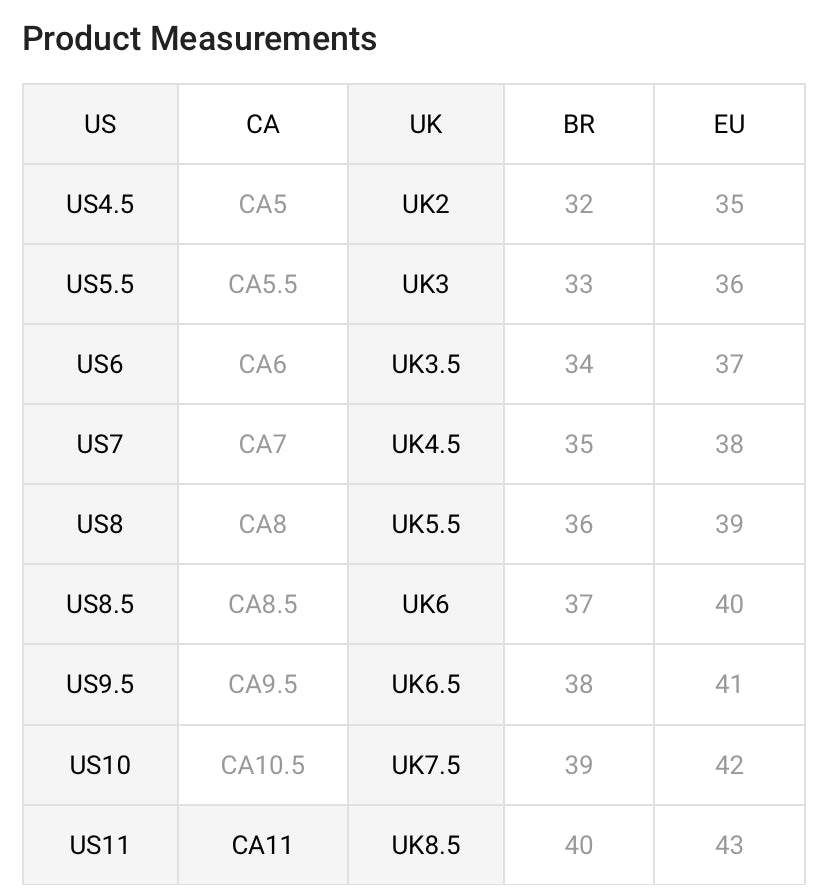
Task: Select the EU size 38 cell
Action: point(729,444)
